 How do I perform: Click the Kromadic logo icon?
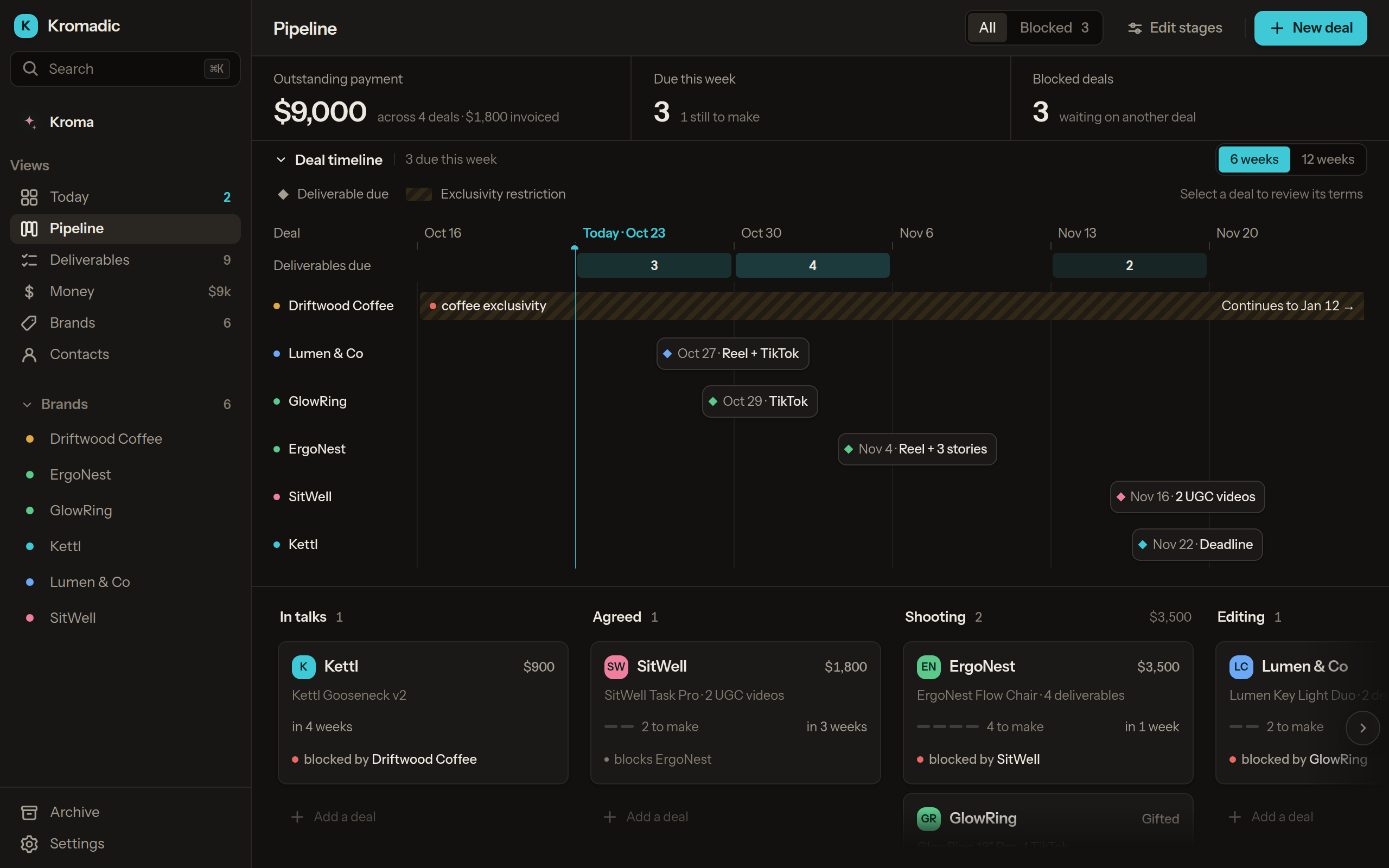26,26
